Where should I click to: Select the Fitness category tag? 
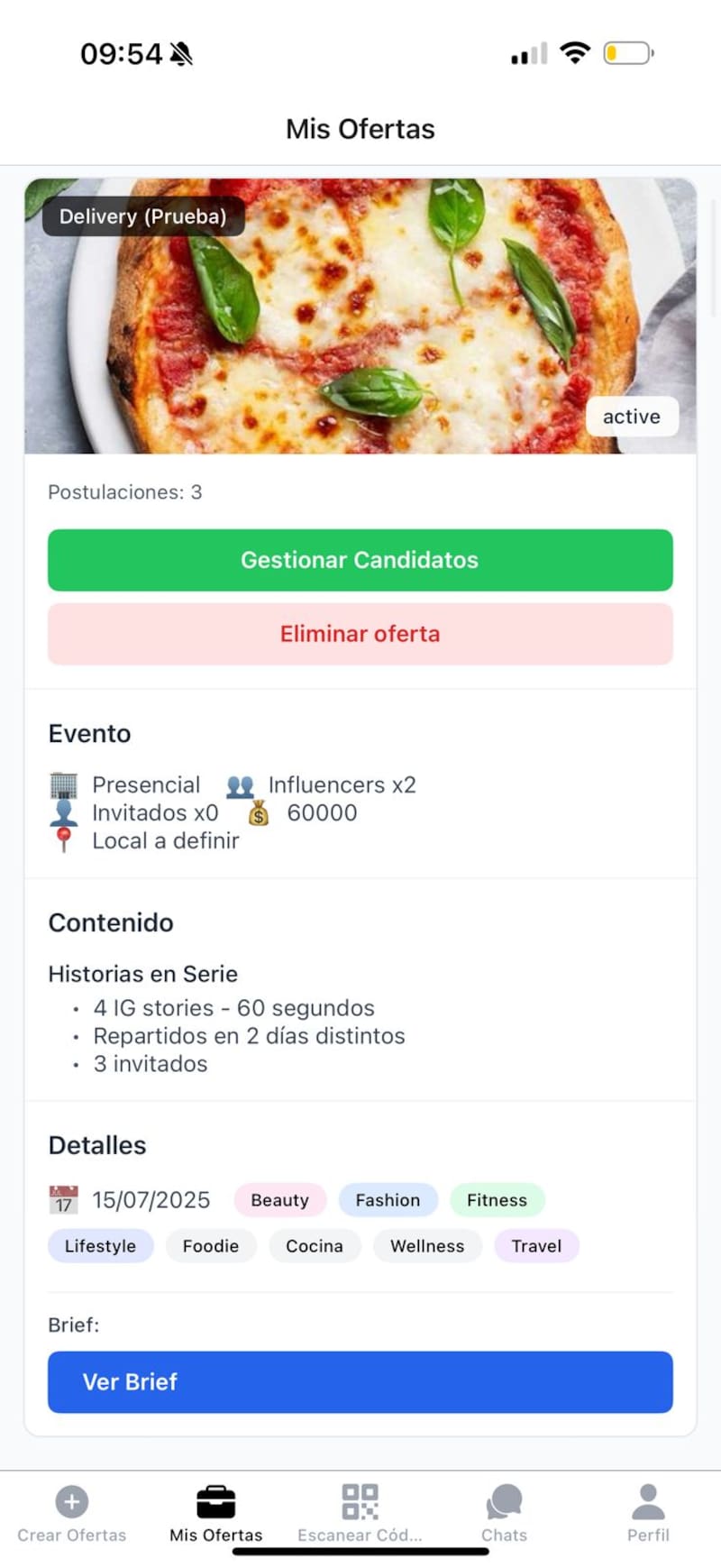coord(497,1200)
